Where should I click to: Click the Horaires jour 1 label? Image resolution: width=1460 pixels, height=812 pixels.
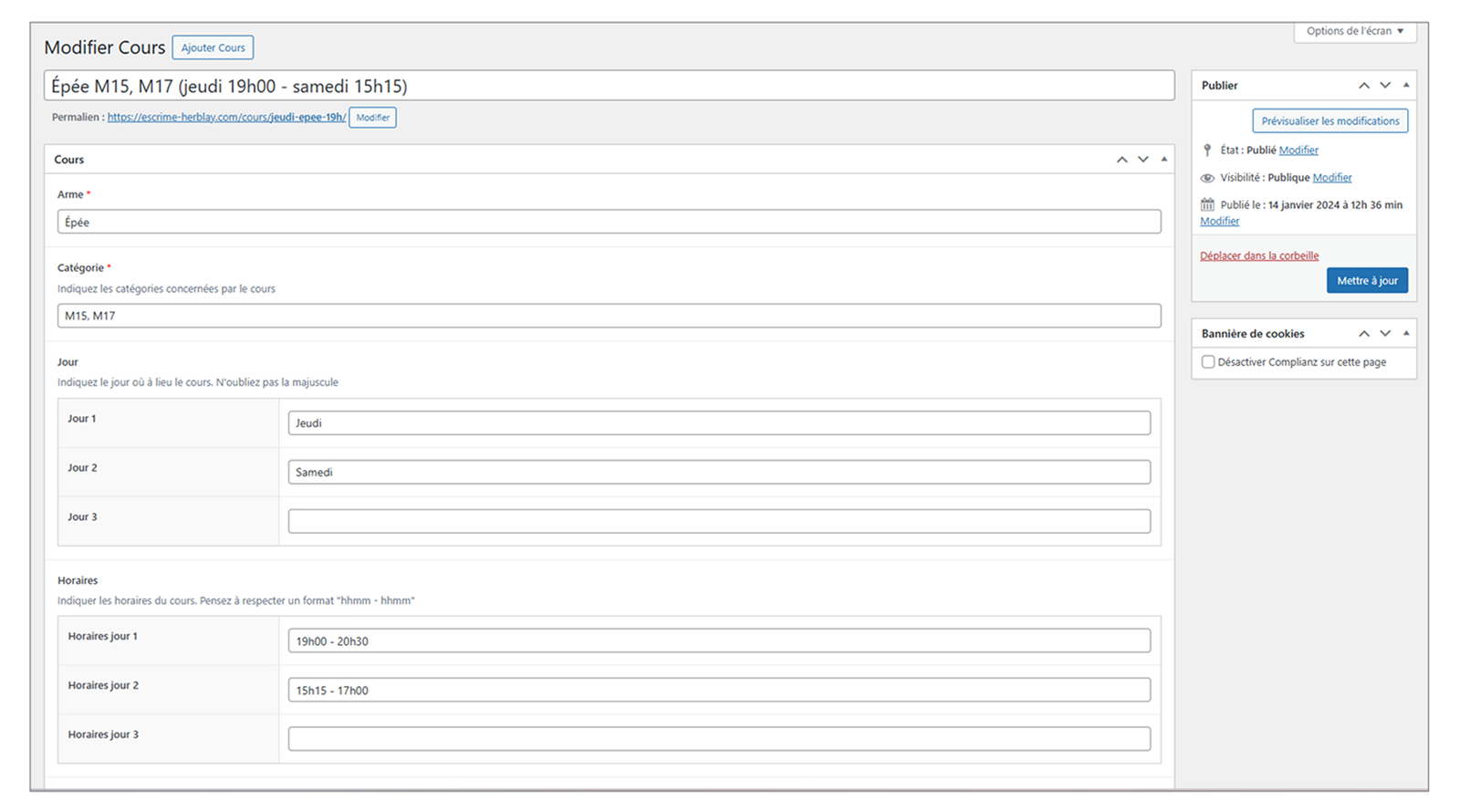point(102,636)
